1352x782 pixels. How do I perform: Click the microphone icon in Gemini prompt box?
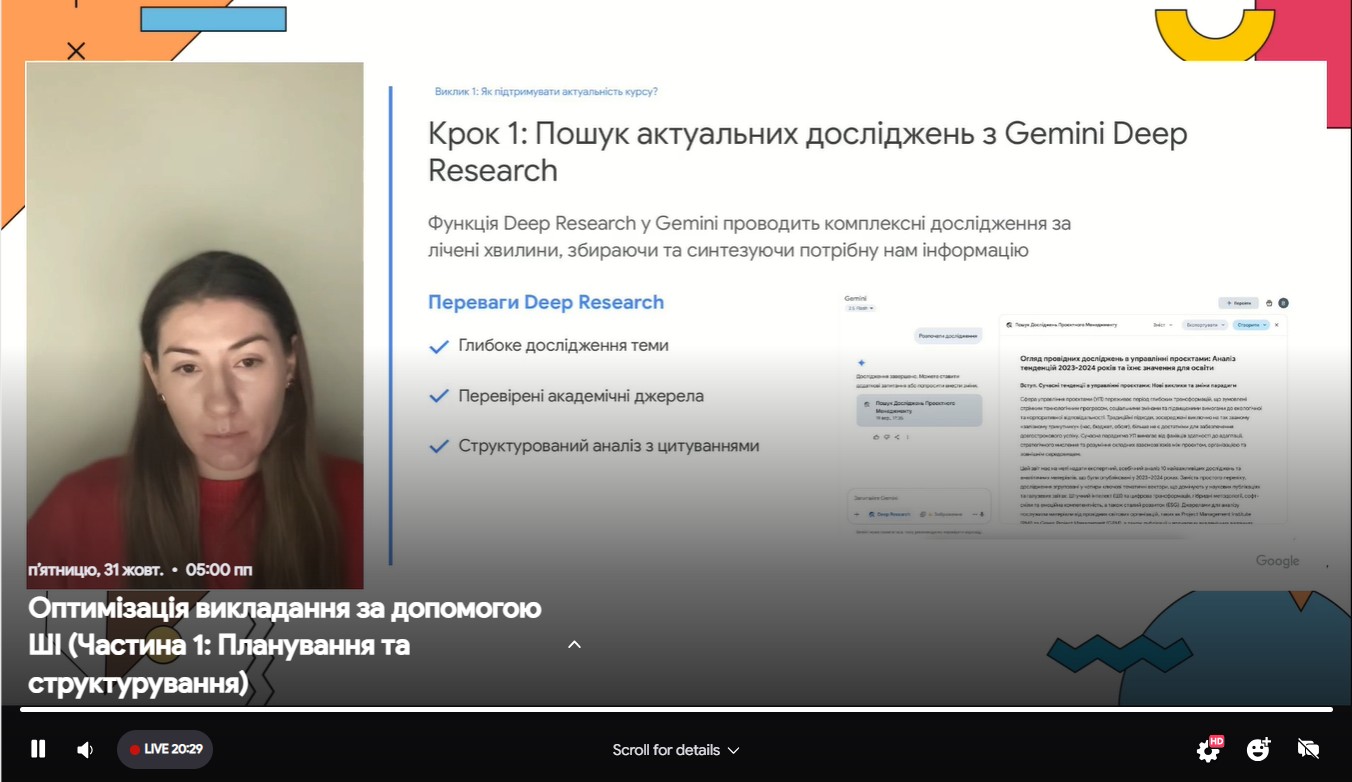point(983,514)
